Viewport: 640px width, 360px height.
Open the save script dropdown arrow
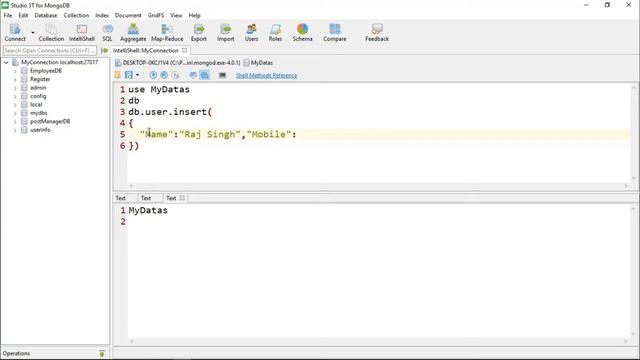tap(137, 75)
